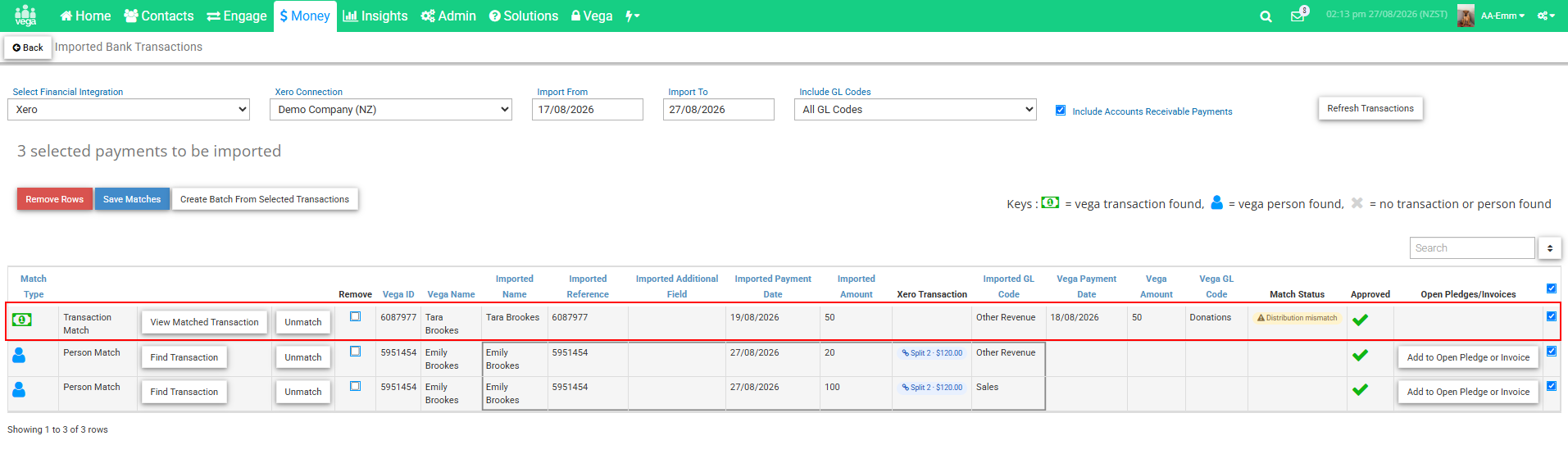Image resolution: width=1568 pixels, height=454 pixels.
Task: Click the Save Matches button
Action: [x=132, y=199]
